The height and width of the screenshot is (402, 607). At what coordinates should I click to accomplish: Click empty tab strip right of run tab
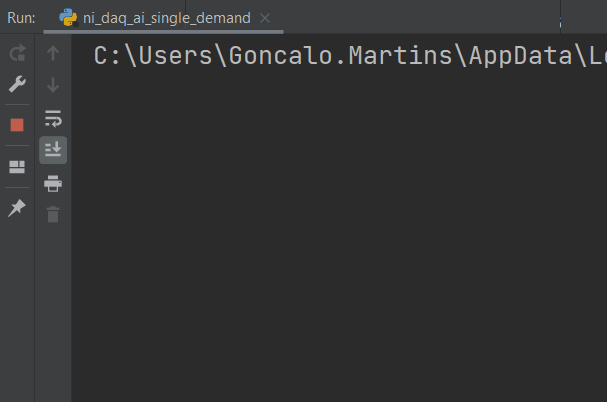[420, 18]
